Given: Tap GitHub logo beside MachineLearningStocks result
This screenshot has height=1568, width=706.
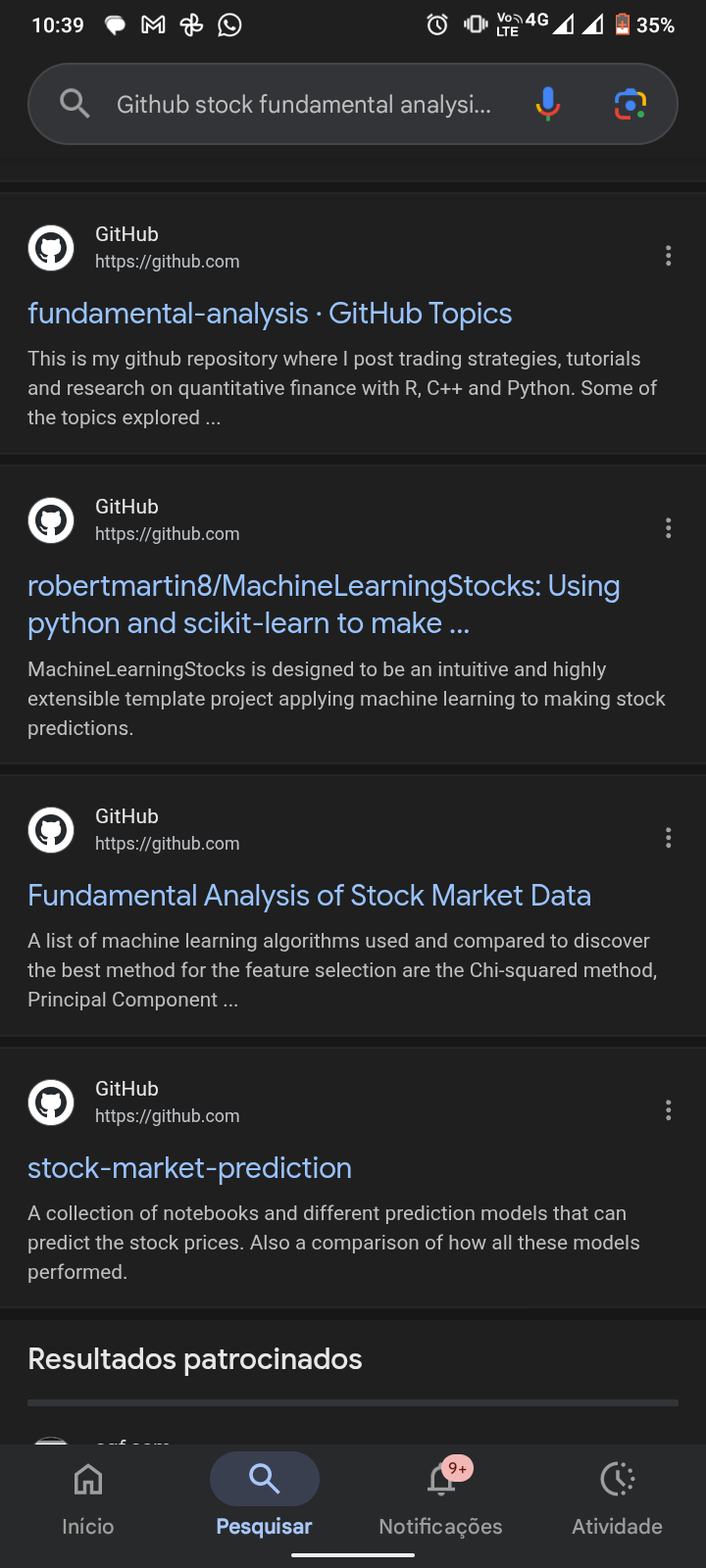Looking at the screenshot, I should click(51, 520).
